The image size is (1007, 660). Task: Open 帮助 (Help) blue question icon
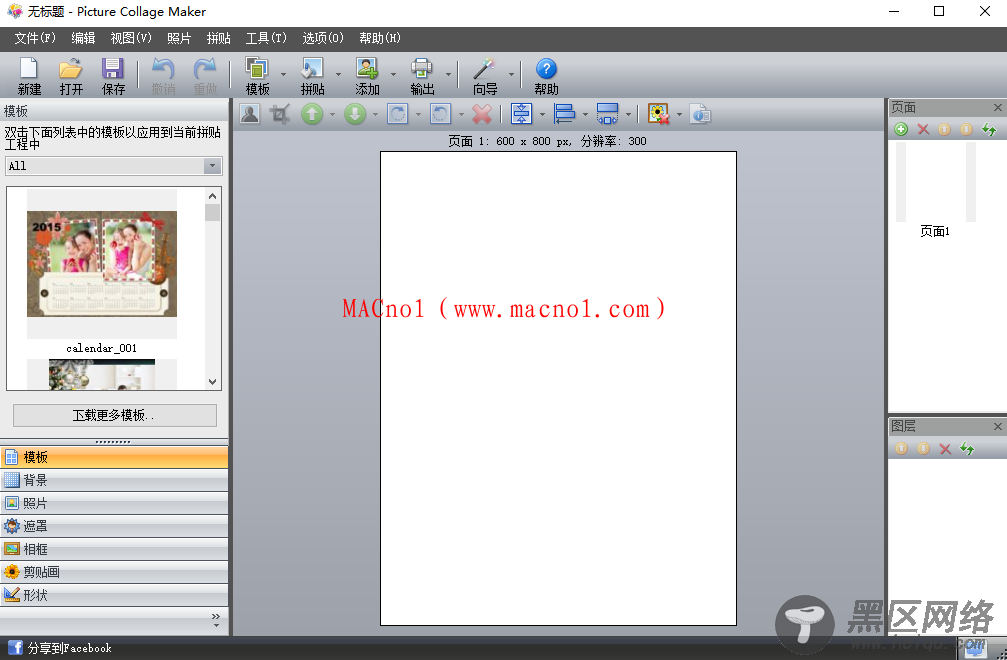(546, 69)
